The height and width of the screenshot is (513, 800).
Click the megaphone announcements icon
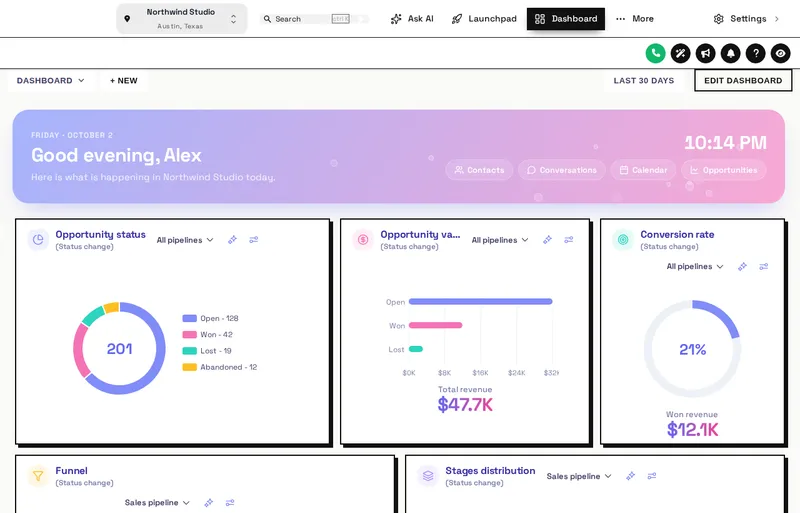pos(705,53)
